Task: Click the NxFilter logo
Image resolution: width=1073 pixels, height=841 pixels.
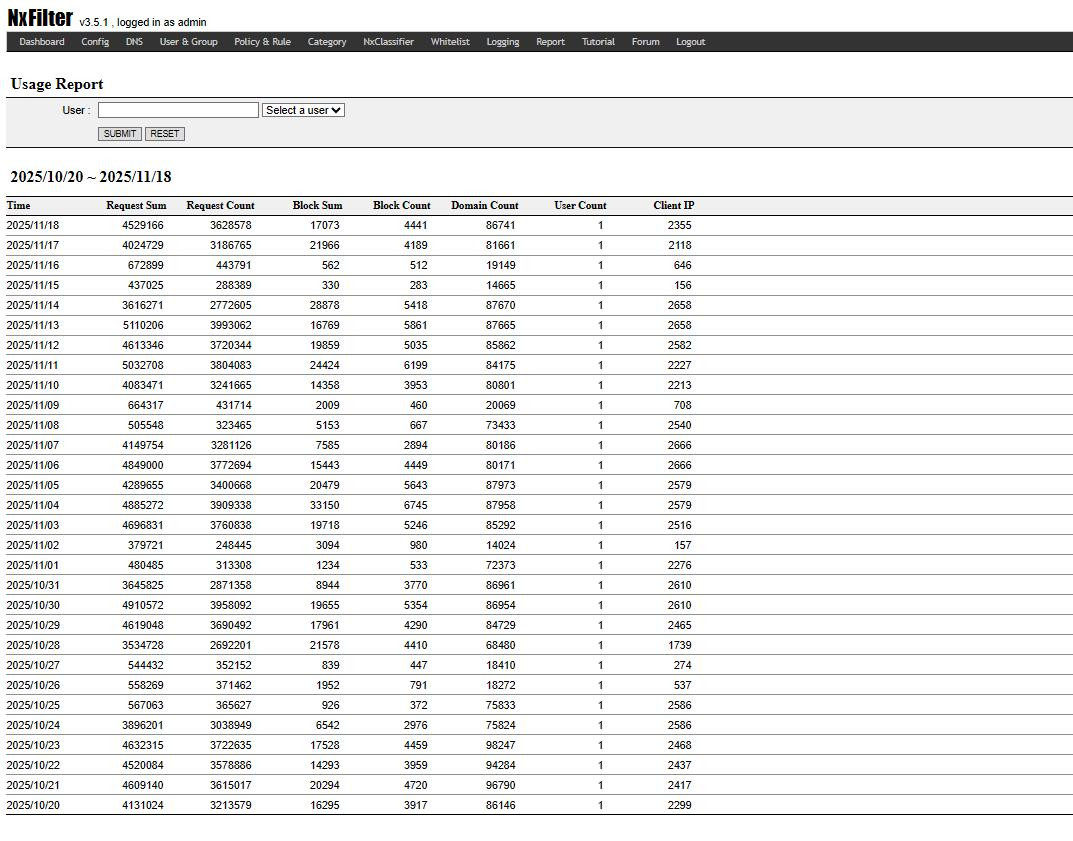Action: click(40, 18)
